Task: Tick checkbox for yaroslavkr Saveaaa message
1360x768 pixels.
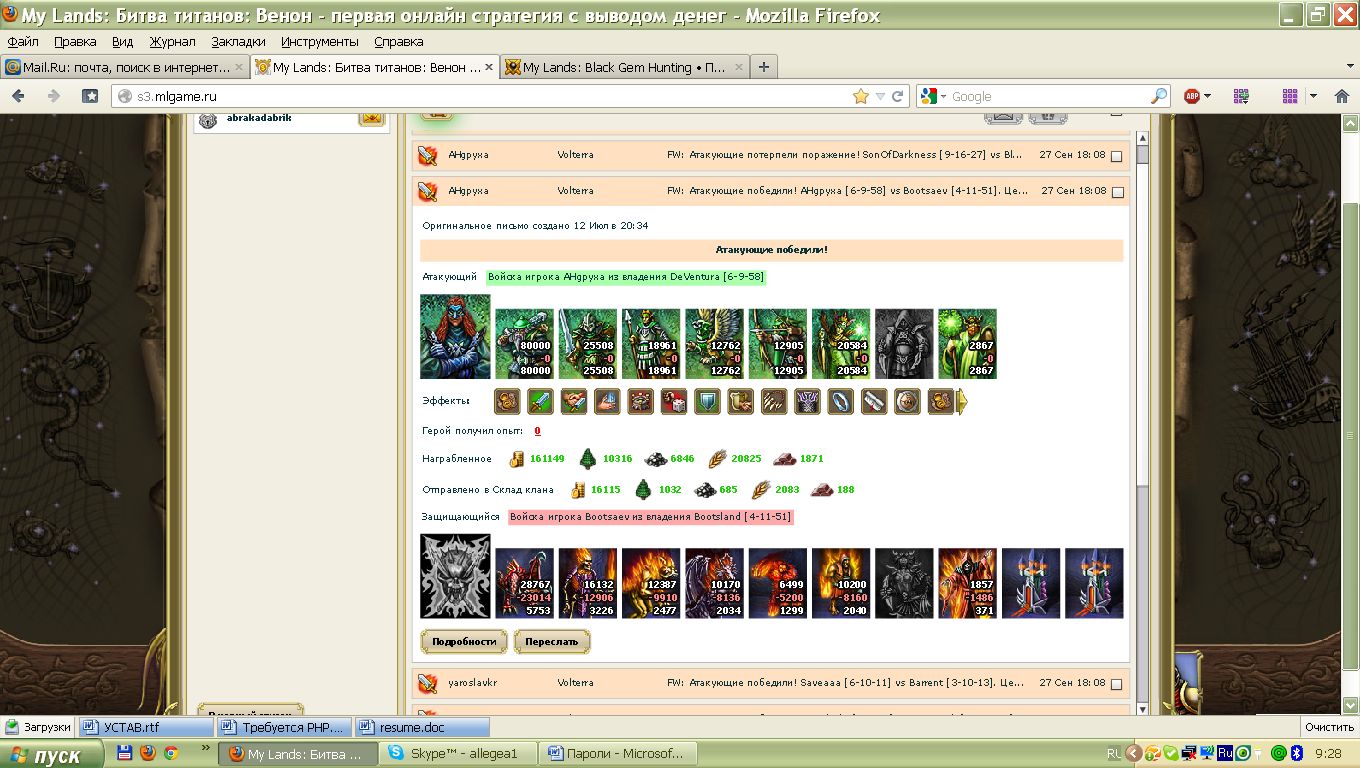Action: [1117, 684]
